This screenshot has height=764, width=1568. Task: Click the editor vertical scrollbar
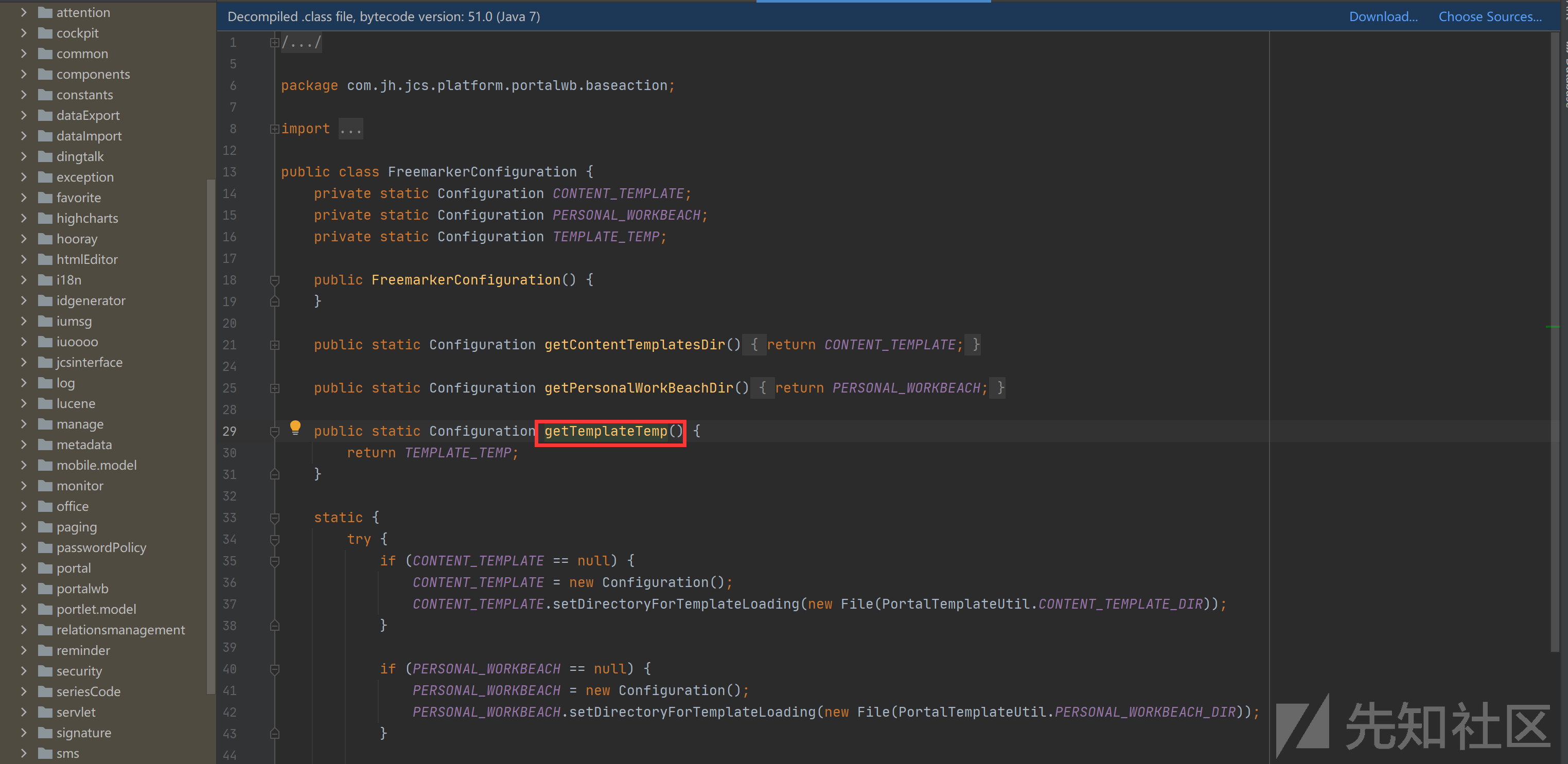(1554, 341)
